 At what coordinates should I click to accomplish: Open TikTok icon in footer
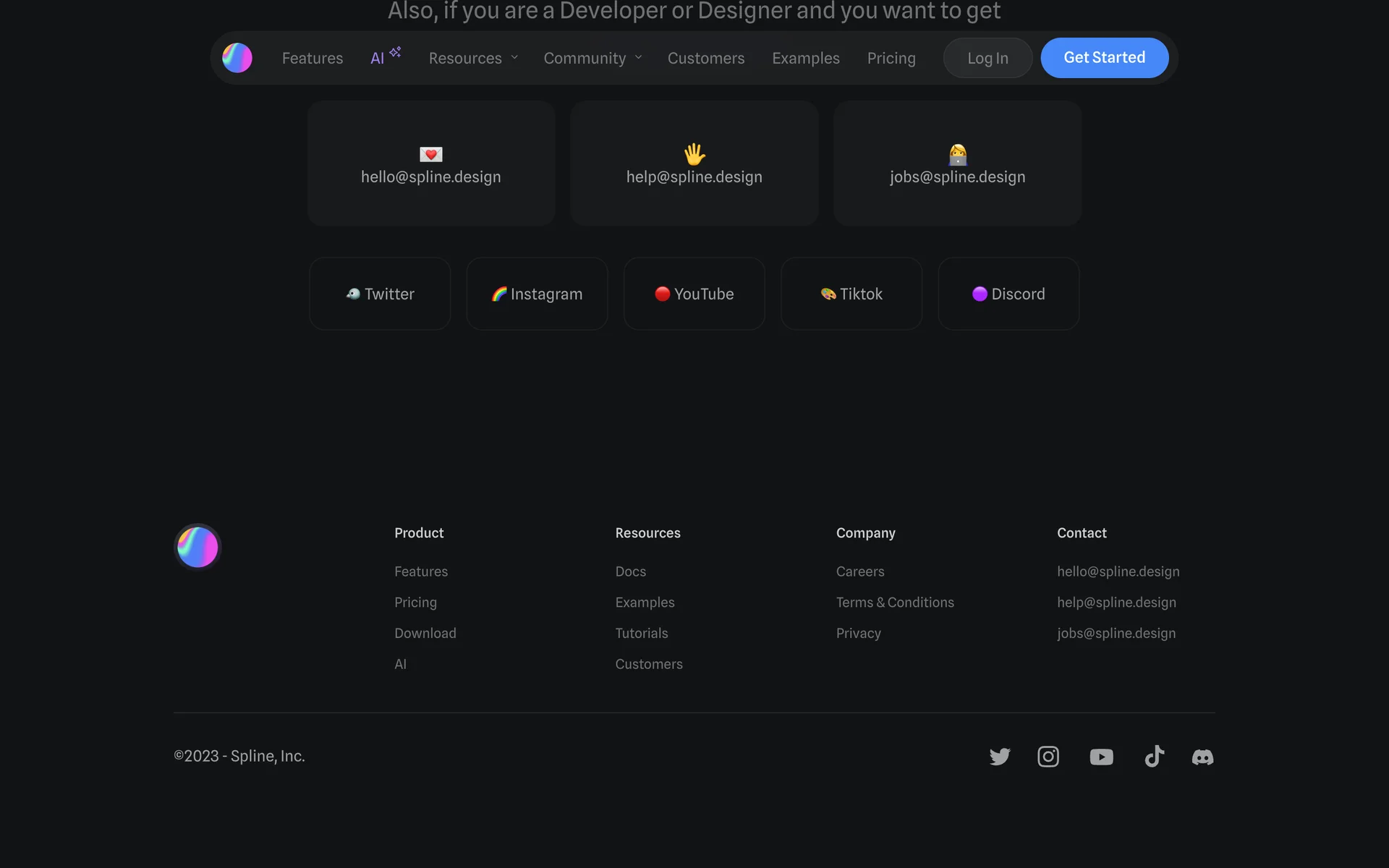pyautogui.click(x=1154, y=757)
